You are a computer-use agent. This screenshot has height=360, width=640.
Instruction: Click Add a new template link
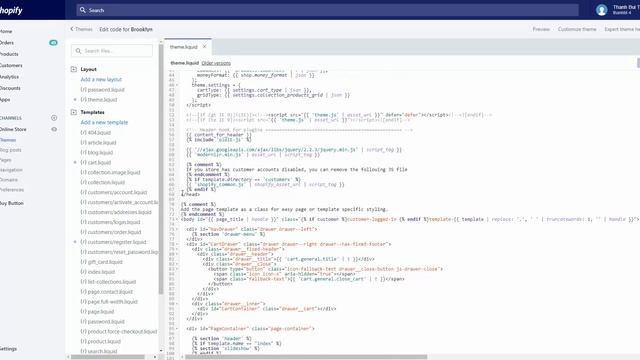click(x=104, y=122)
